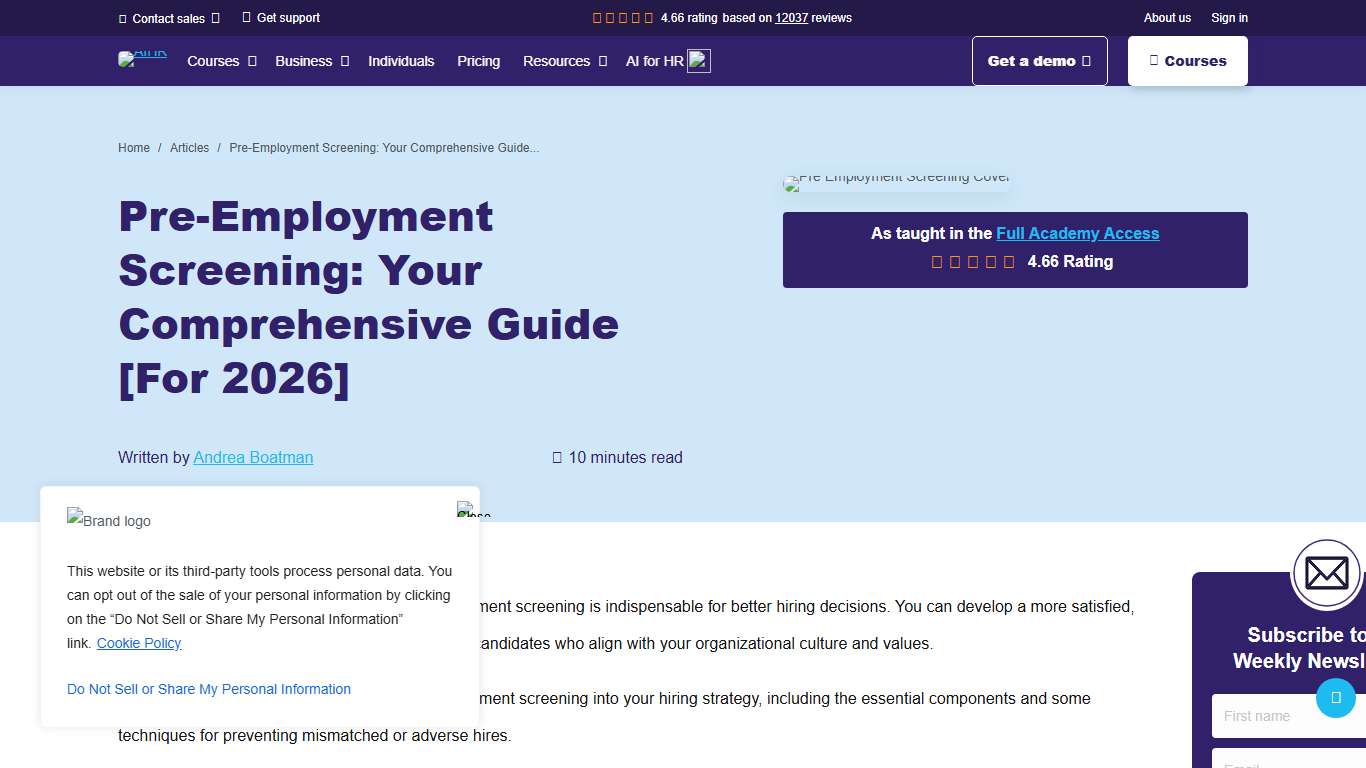Click the clock icon next to reading time
The image size is (1366, 768).
pos(557,457)
